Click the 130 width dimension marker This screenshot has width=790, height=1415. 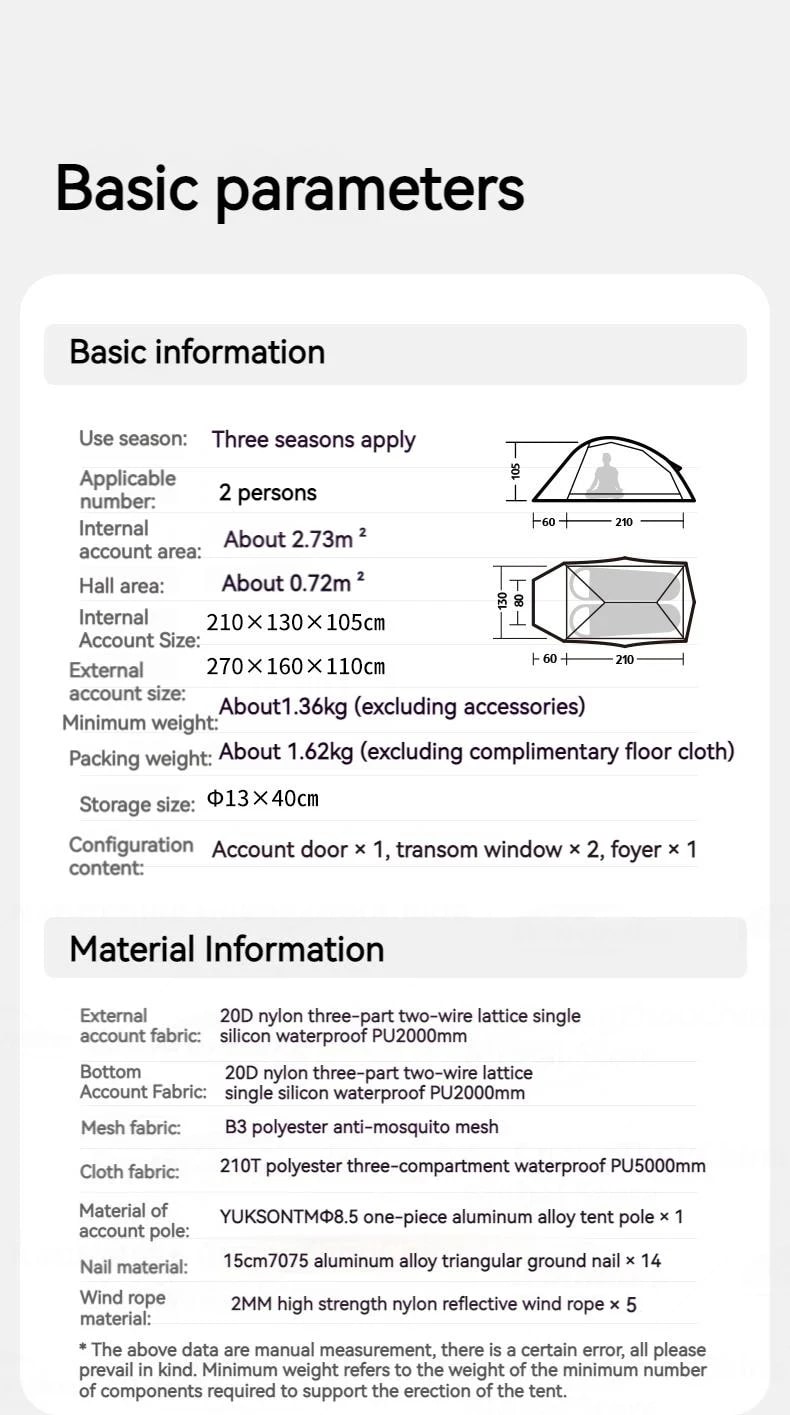pos(502,601)
